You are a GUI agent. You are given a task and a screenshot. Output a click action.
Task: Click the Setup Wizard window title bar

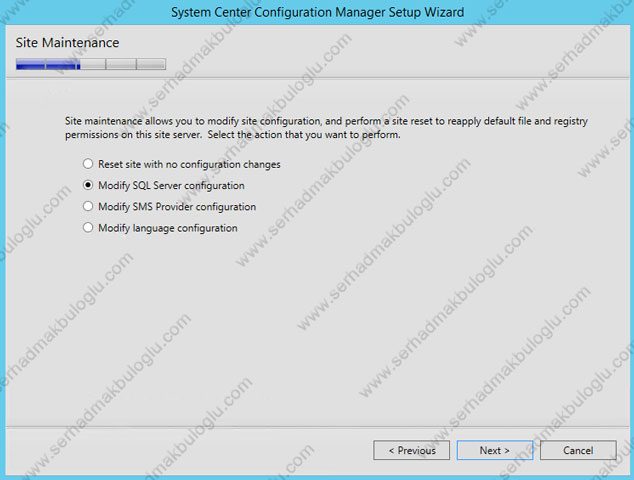[316, 13]
